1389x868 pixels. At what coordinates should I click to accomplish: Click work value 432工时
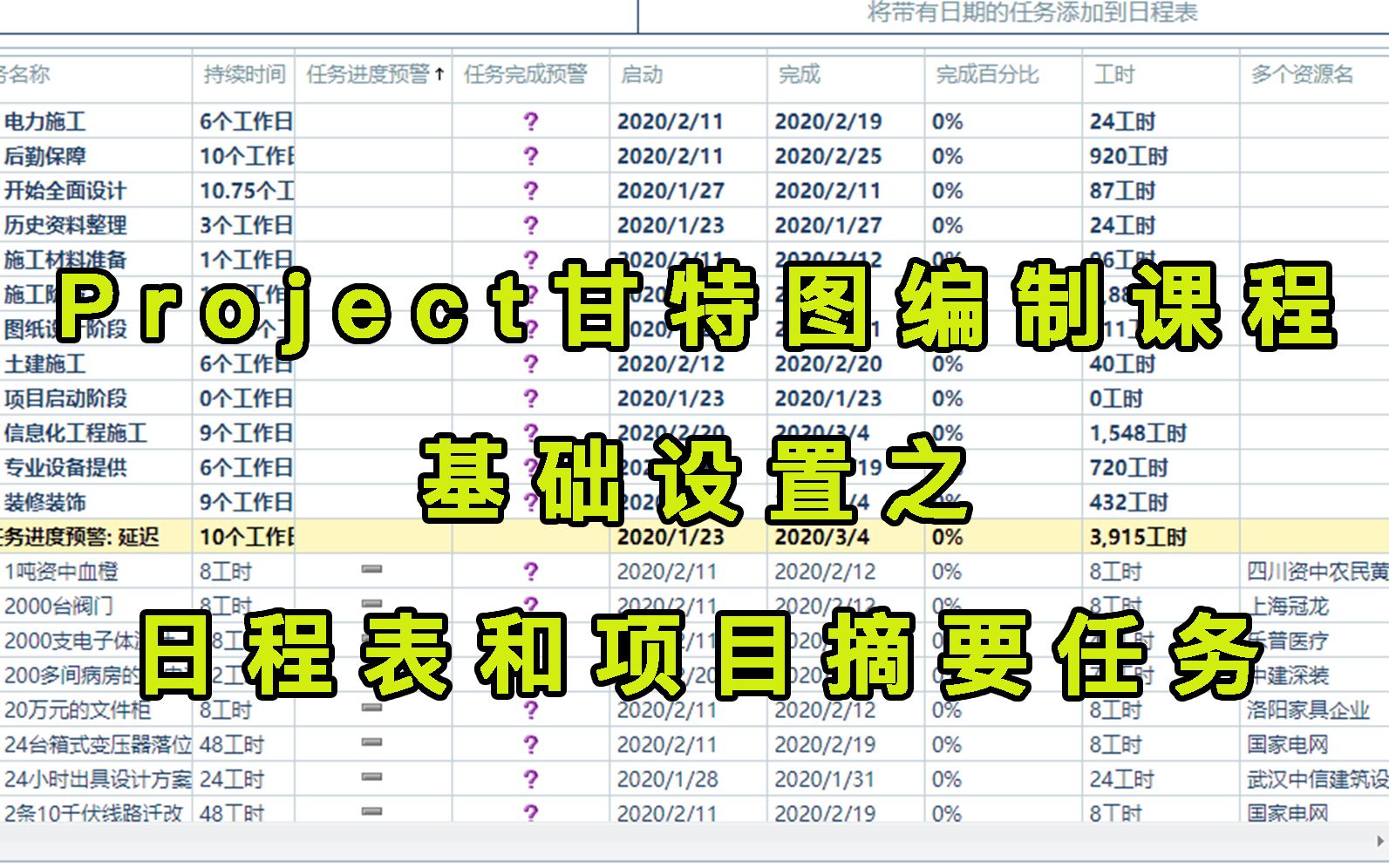tap(1129, 502)
